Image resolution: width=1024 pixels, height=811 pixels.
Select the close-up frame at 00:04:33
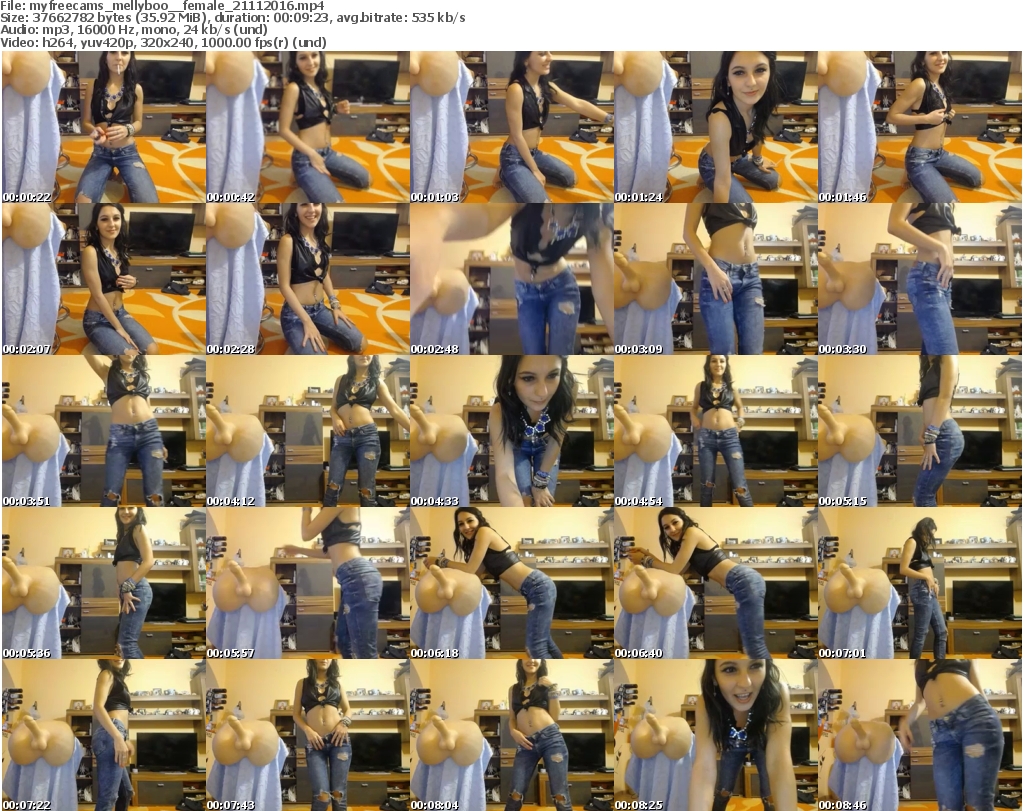coord(511,432)
